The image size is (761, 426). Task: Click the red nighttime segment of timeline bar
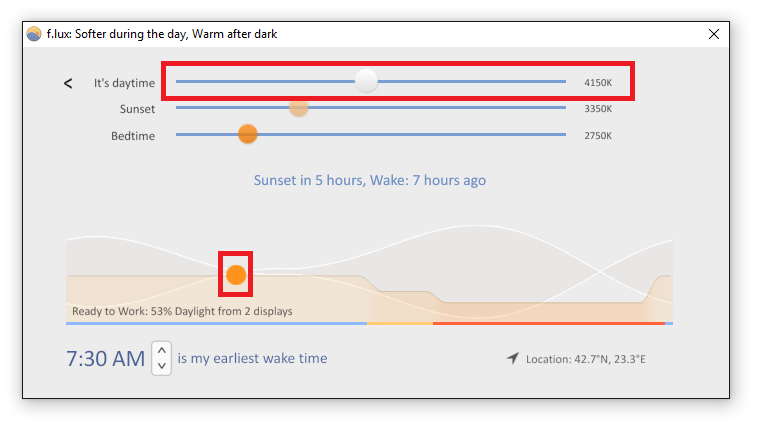(548, 323)
